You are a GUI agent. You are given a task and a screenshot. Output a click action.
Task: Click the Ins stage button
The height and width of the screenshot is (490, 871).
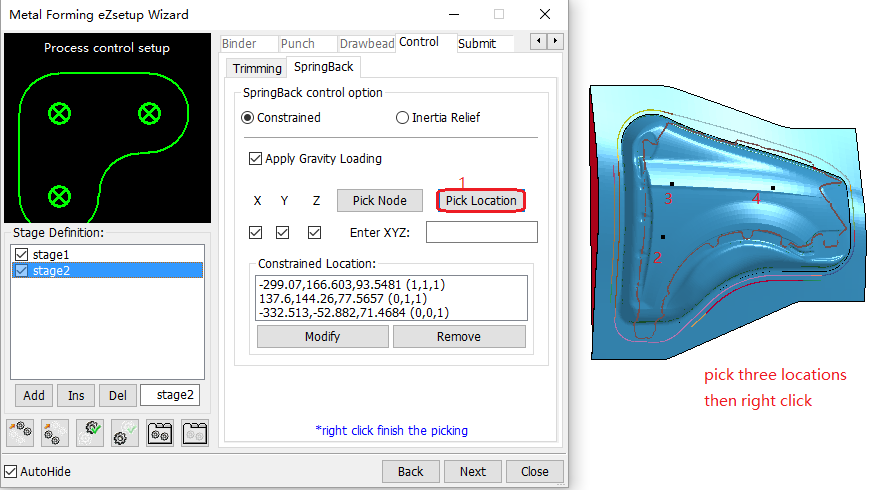(76, 396)
